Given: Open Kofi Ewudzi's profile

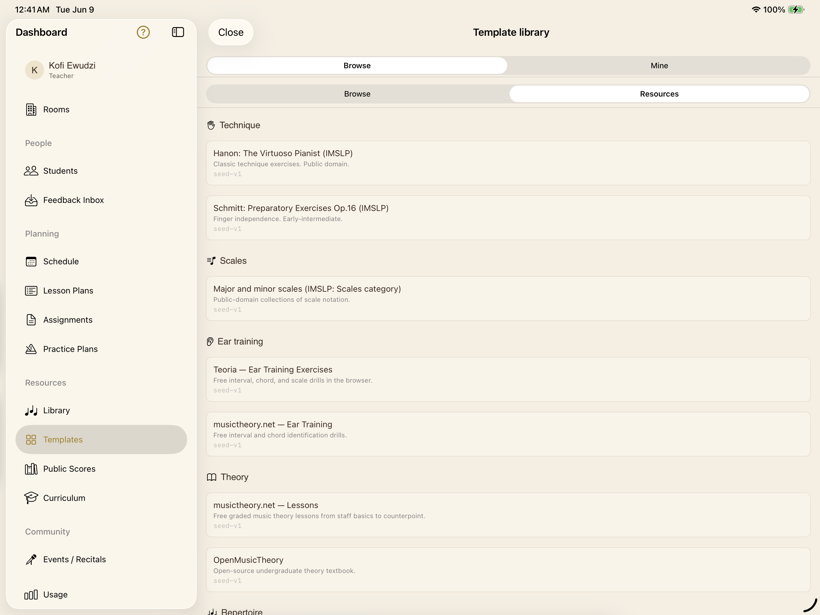Looking at the screenshot, I should (x=101, y=70).
